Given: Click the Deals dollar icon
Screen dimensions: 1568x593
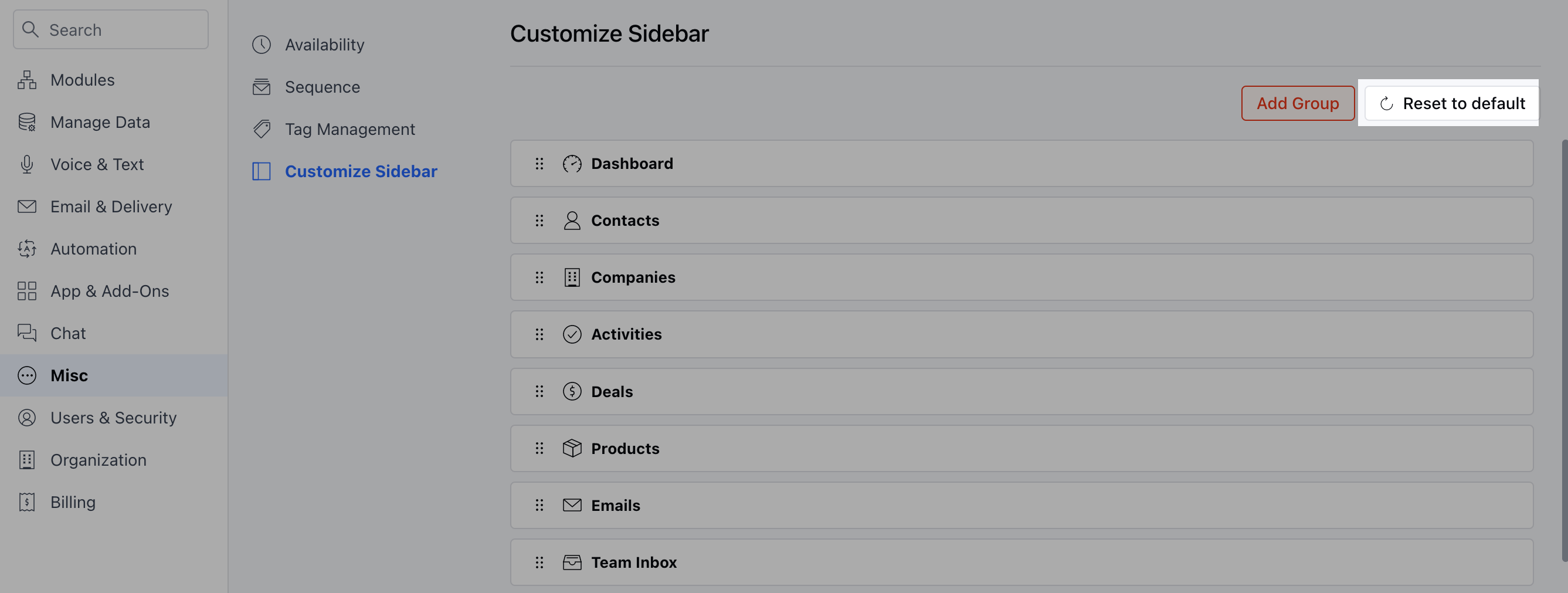Looking at the screenshot, I should pyautogui.click(x=572, y=391).
